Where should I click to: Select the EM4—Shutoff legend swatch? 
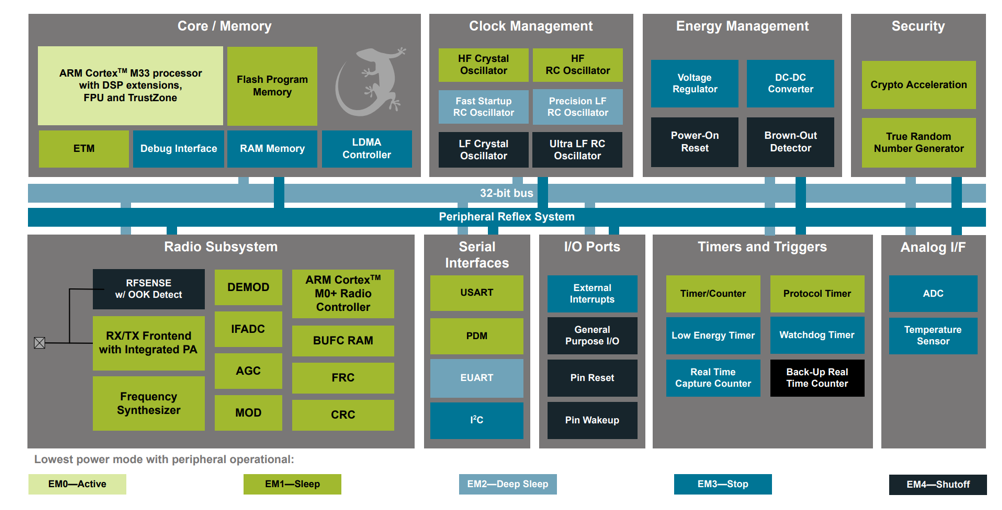pyautogui.click(x=937, y=485)
